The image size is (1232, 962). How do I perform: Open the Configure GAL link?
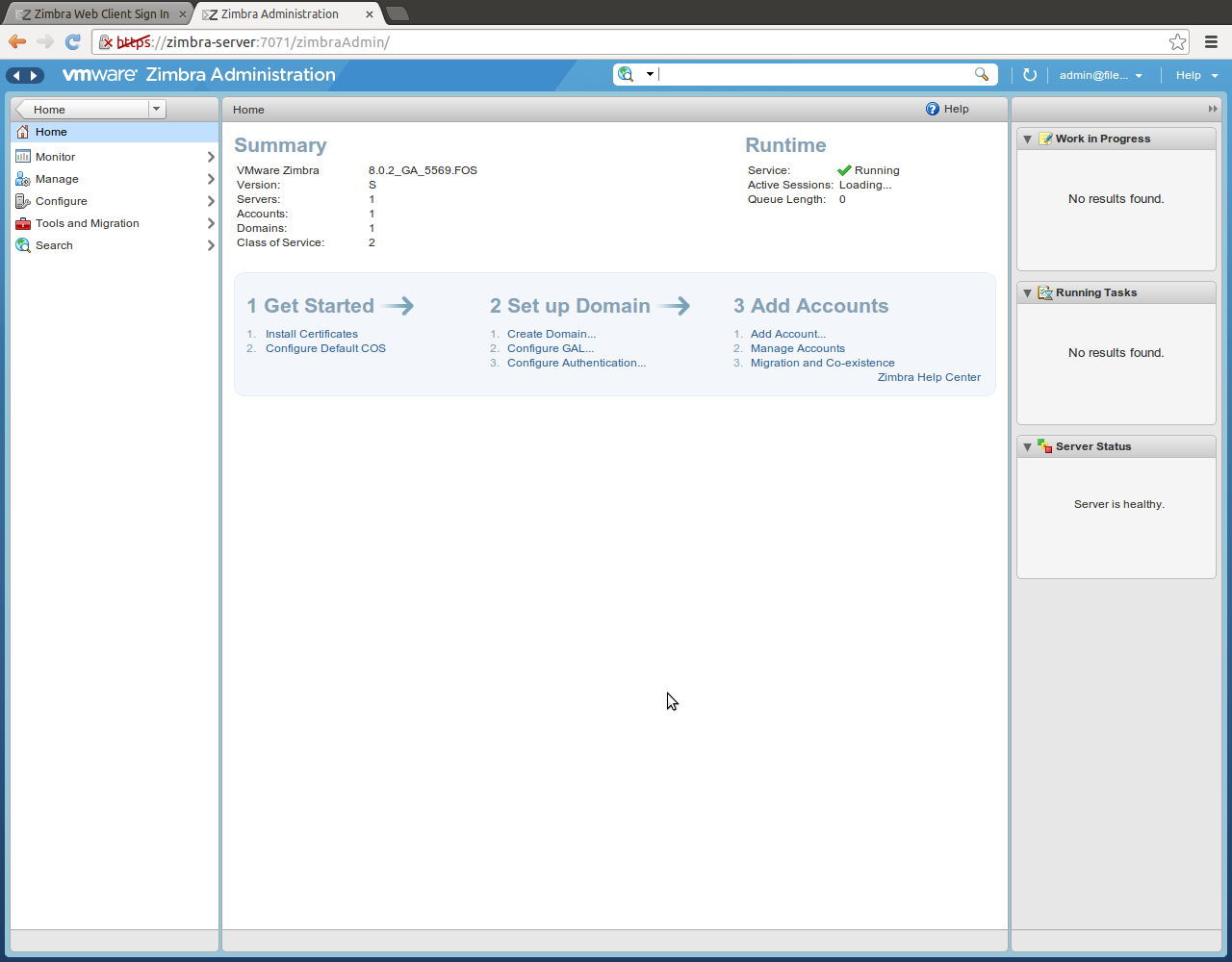pyautogui.click(x=551, y=348)
